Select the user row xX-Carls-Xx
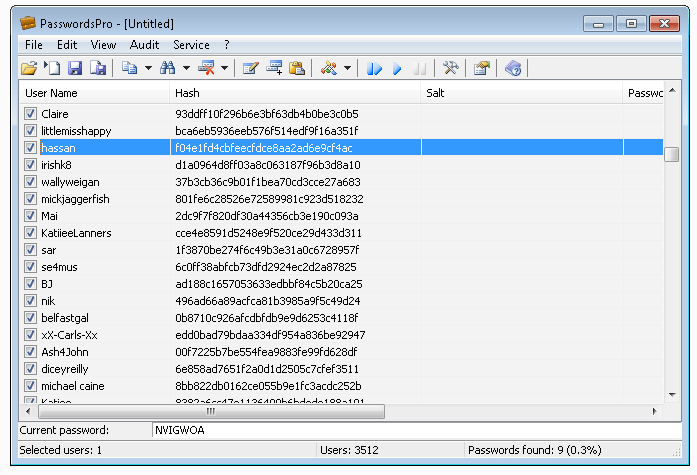Screen dimensions: 697x475 pyautogui.click(x=341, y=335)
